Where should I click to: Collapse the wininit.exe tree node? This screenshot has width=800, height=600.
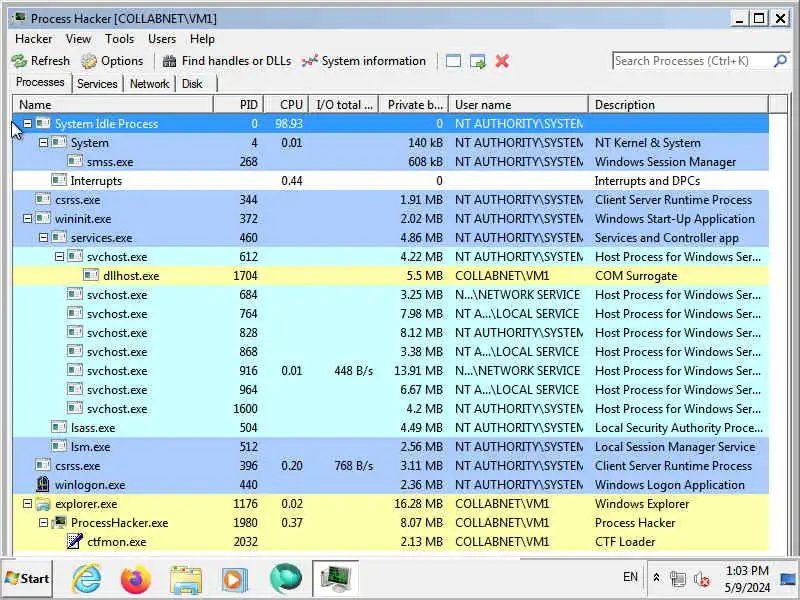(x=28, y=218)
